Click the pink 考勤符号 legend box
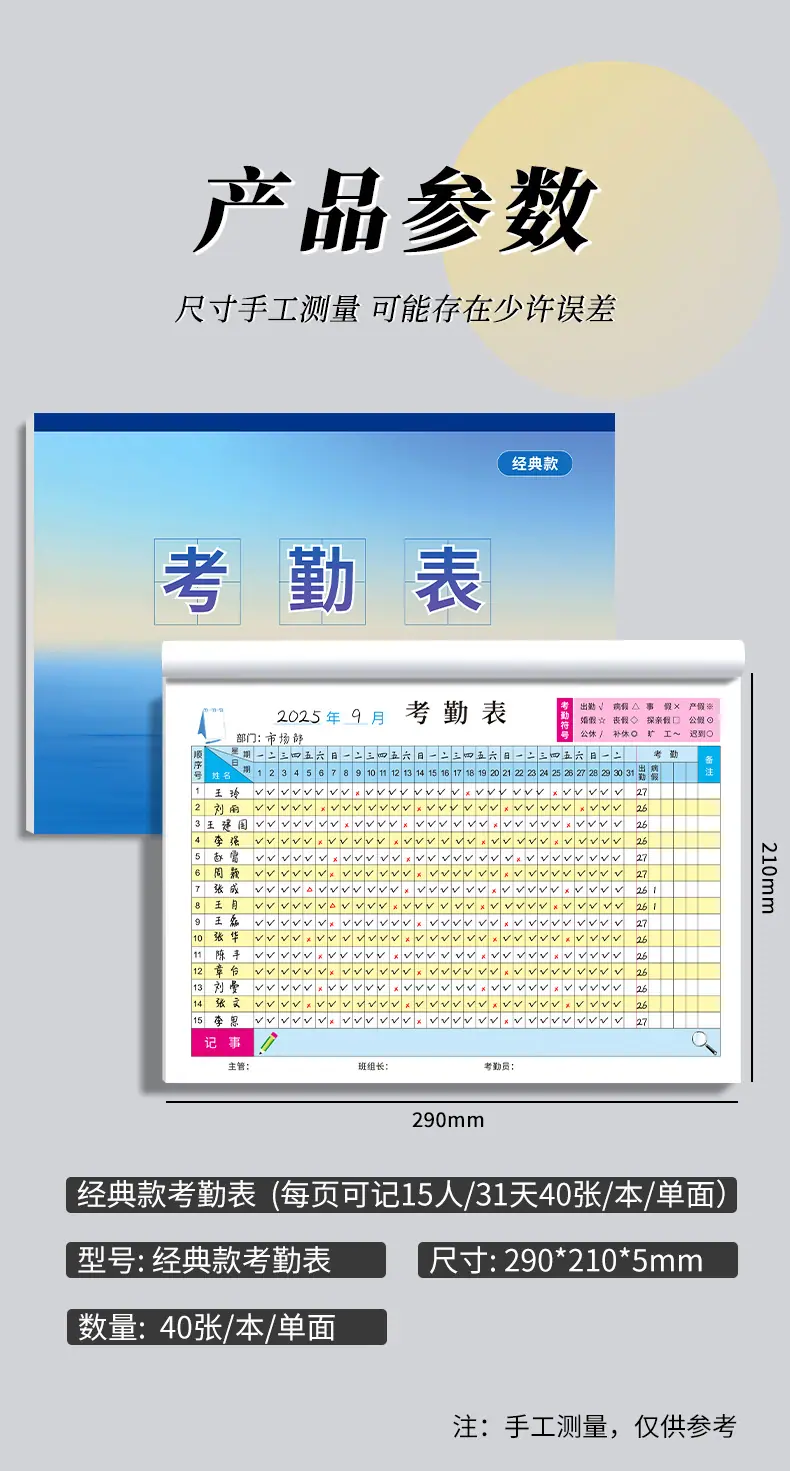790x1471 pixels. point(638,720)
